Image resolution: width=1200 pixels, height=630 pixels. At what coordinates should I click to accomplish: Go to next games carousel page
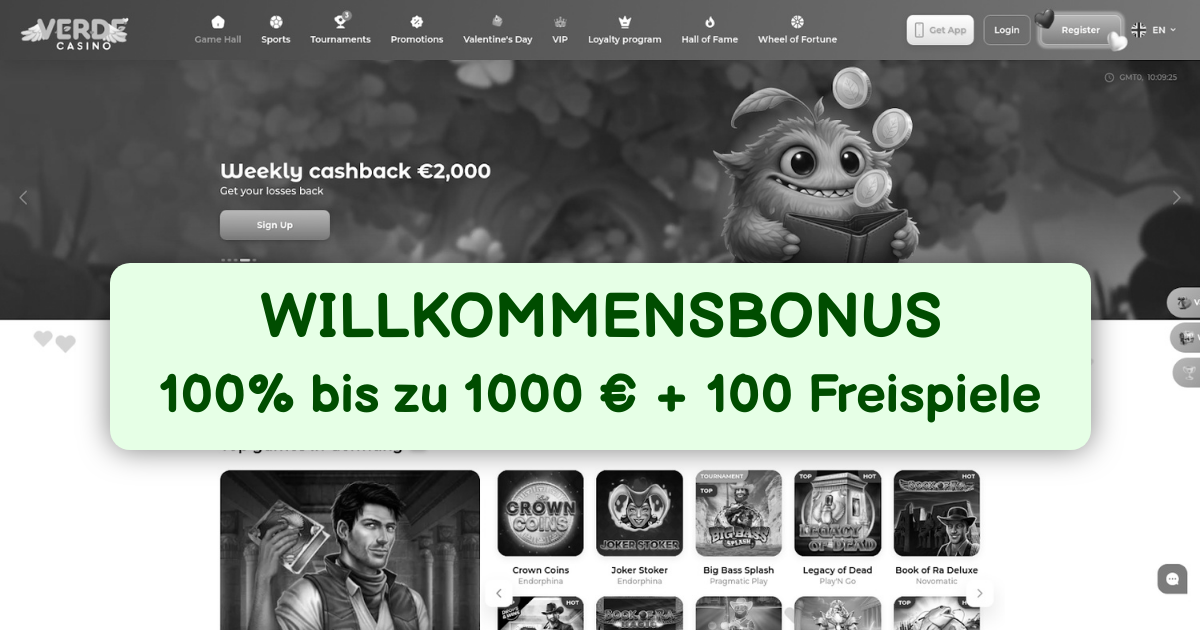tap(979, 593)
